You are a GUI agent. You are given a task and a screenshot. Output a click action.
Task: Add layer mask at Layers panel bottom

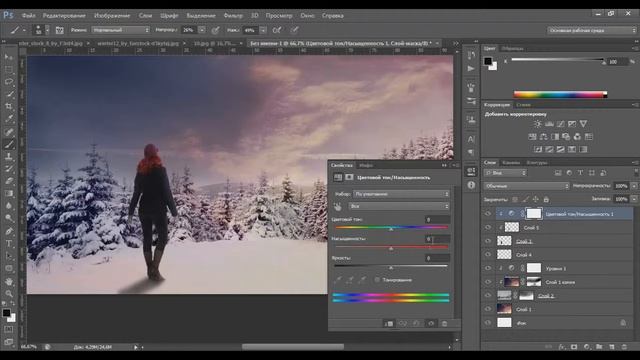tap(574, 347)
